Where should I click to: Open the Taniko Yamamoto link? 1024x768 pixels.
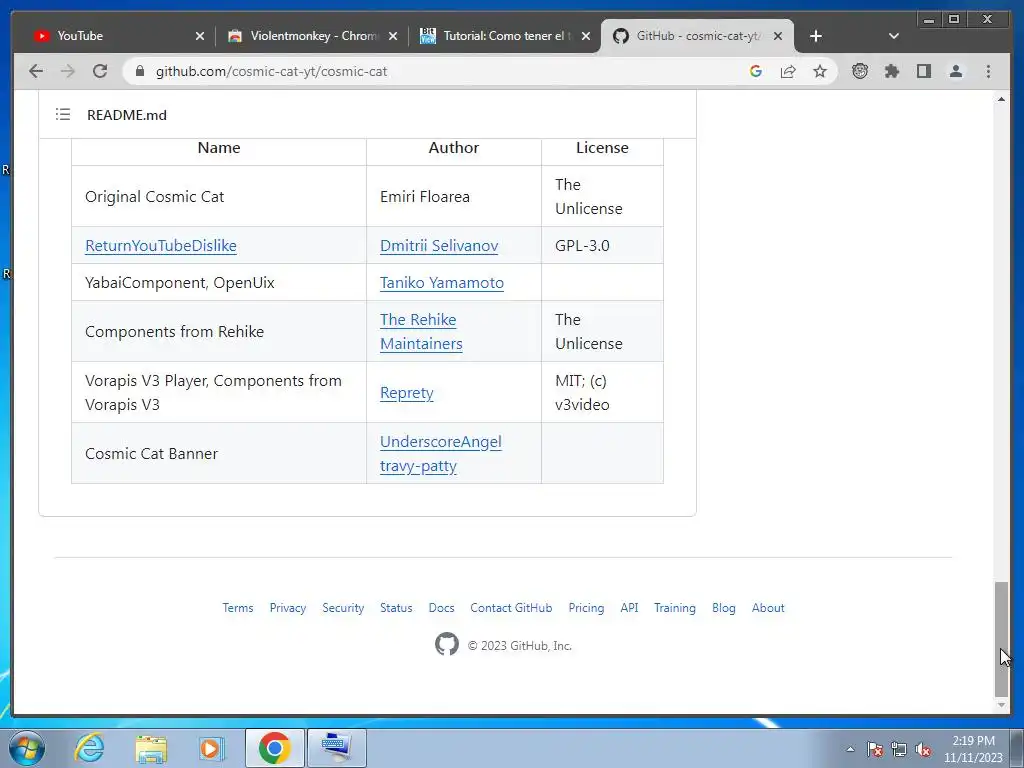click(x=442, y=283)
